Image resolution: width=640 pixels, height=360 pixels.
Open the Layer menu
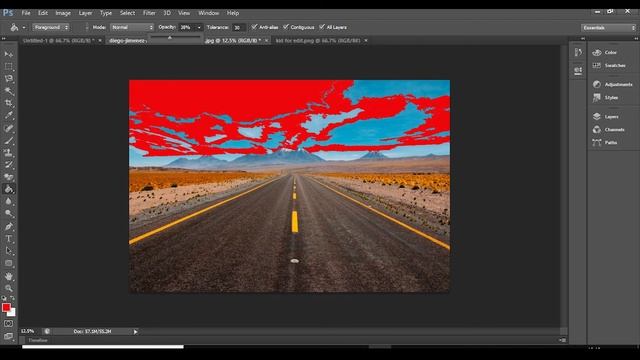85,13
